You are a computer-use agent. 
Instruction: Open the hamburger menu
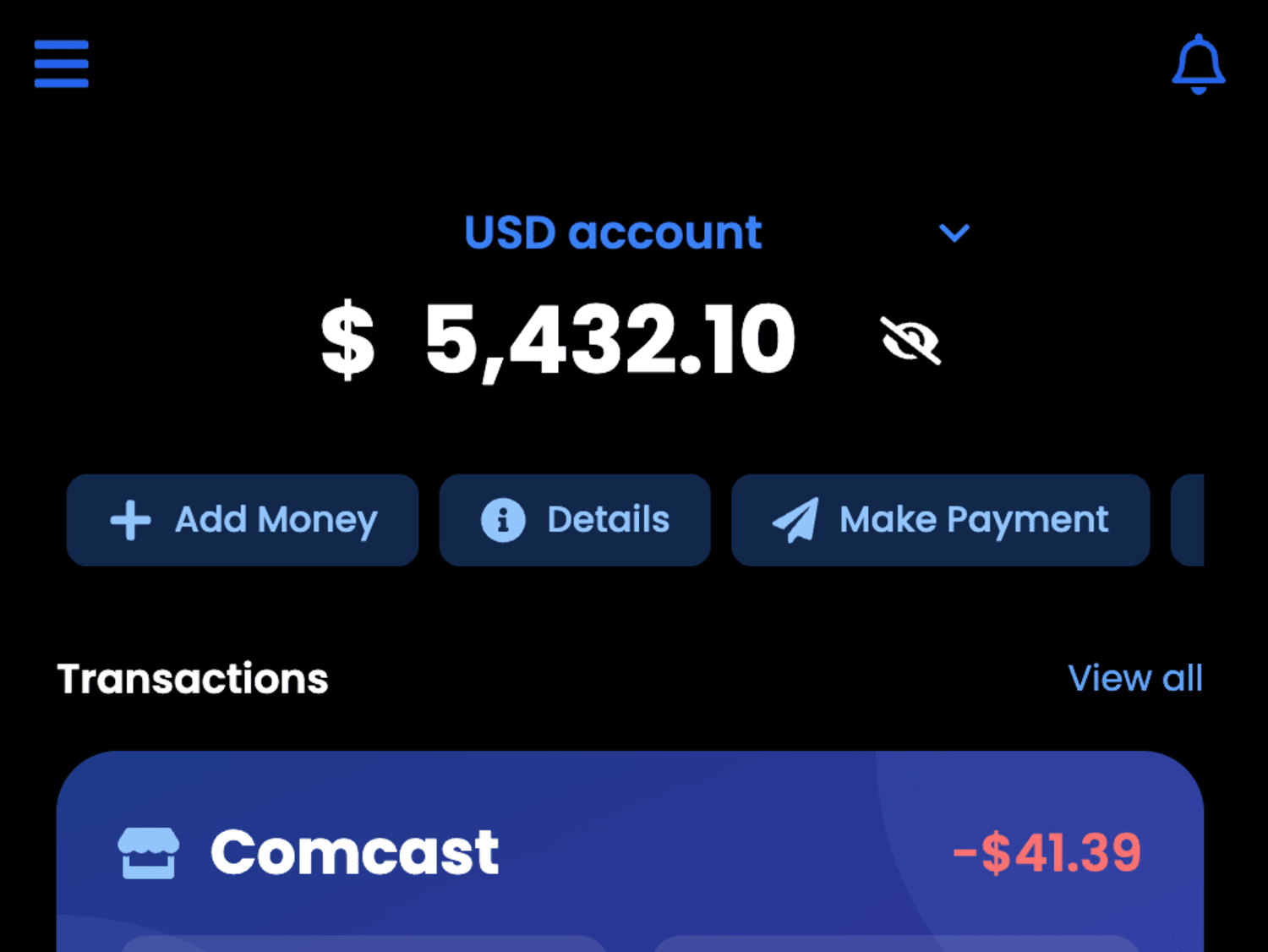click(61, 63)
